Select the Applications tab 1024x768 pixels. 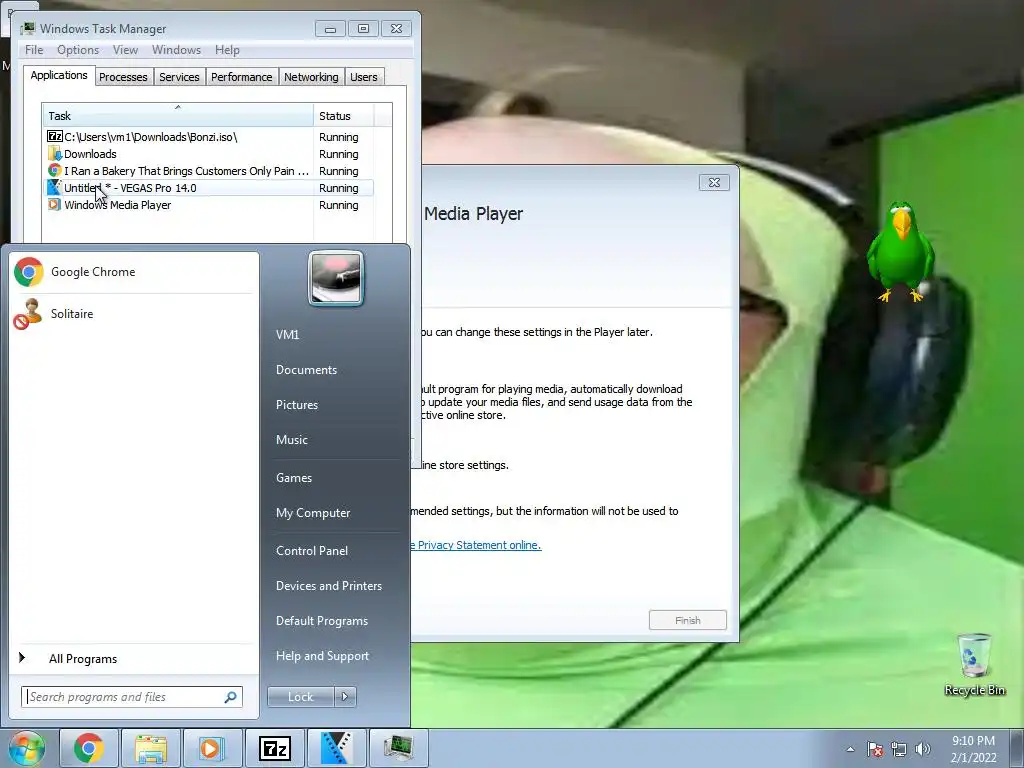[59, 75]
